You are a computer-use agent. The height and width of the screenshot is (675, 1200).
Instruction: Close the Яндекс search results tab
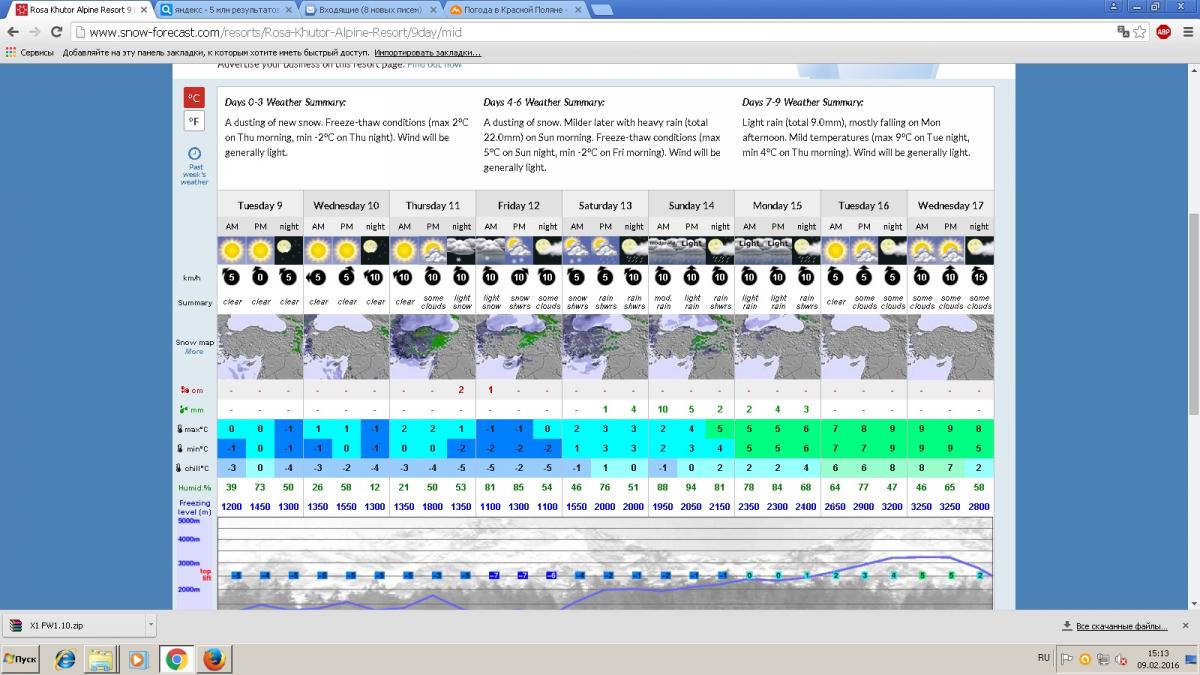[x=288, y=10]
